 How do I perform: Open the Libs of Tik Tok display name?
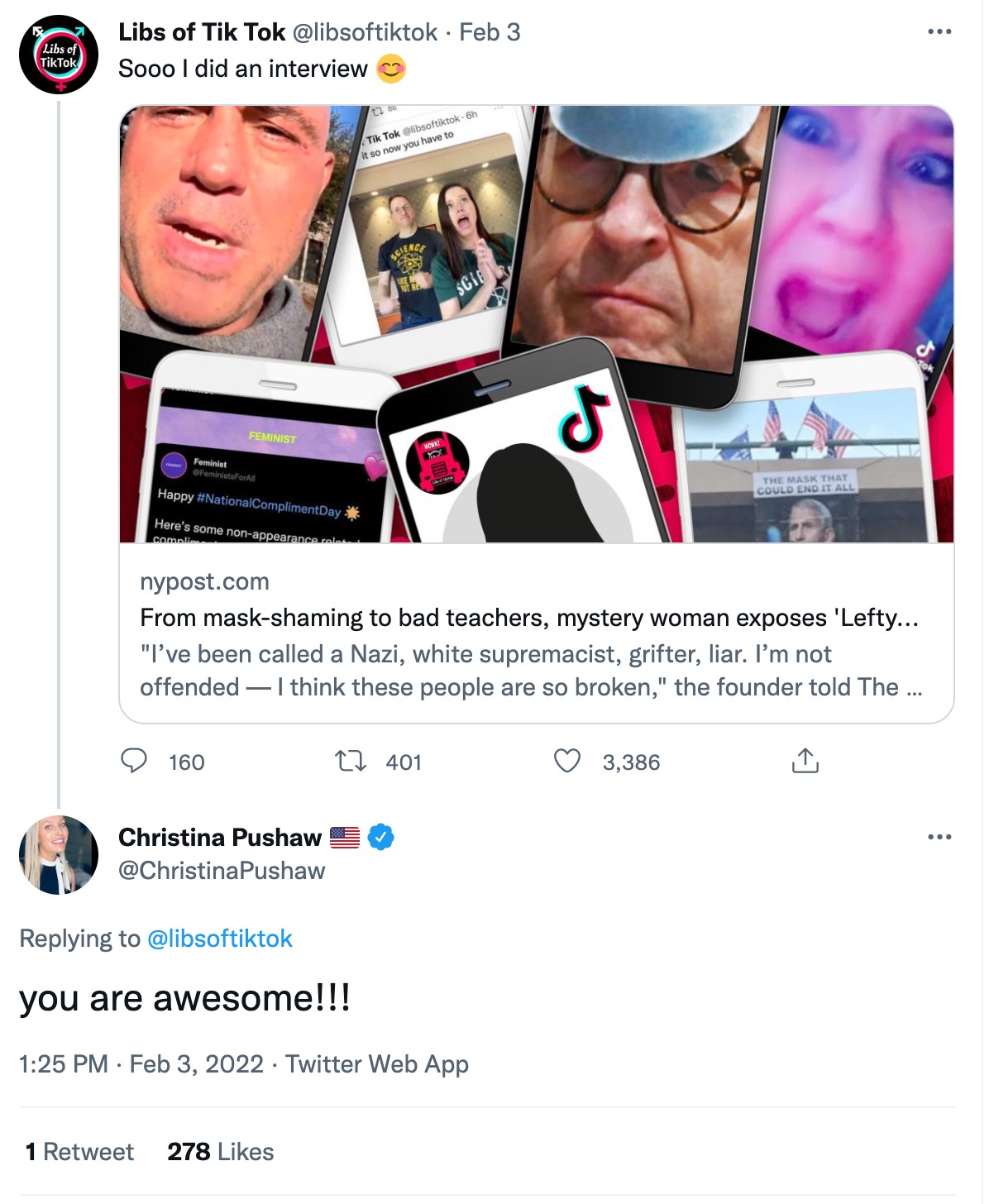(x=202, y=32)
